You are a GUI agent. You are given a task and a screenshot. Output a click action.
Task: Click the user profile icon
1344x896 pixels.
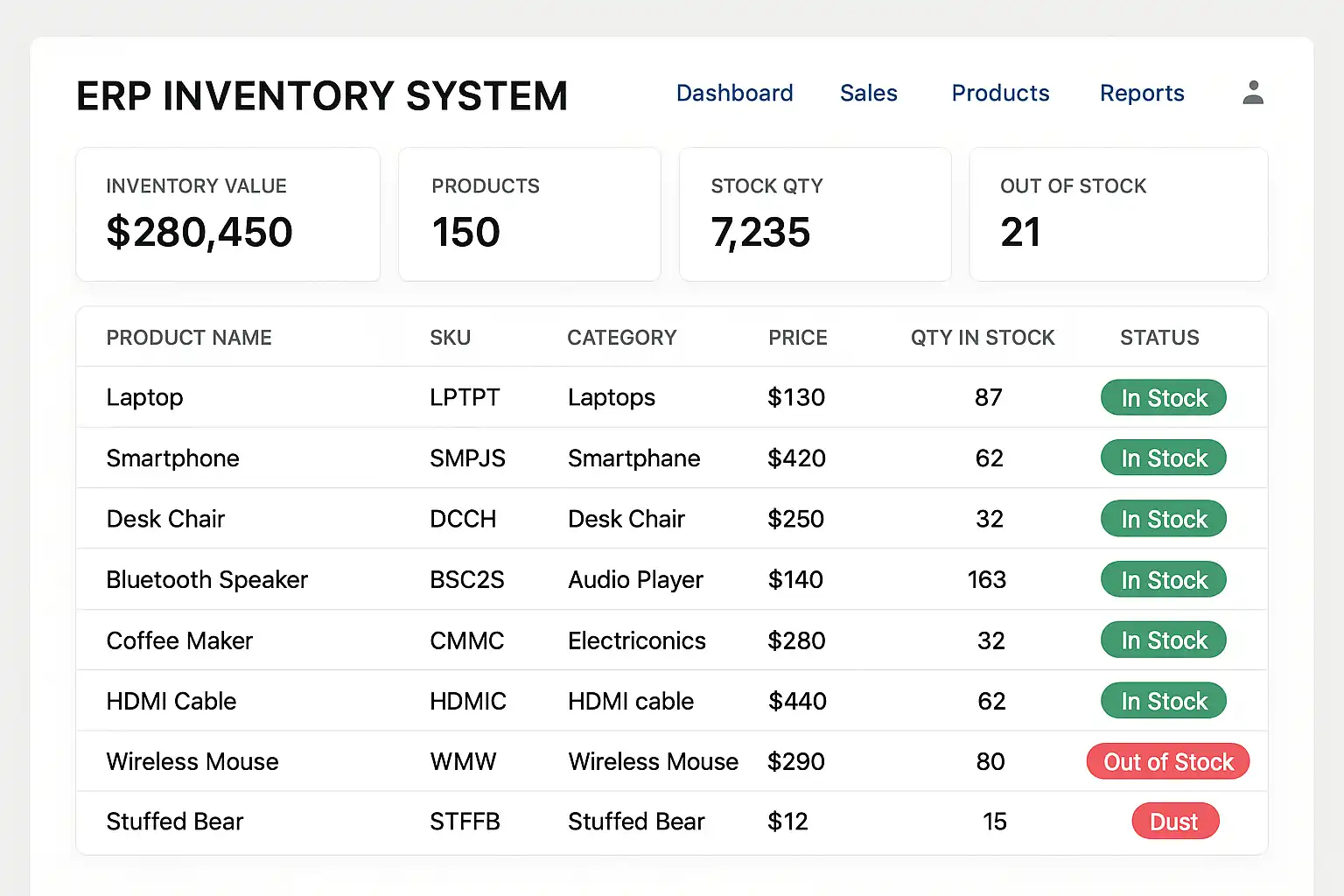[x=1253, y=93]
